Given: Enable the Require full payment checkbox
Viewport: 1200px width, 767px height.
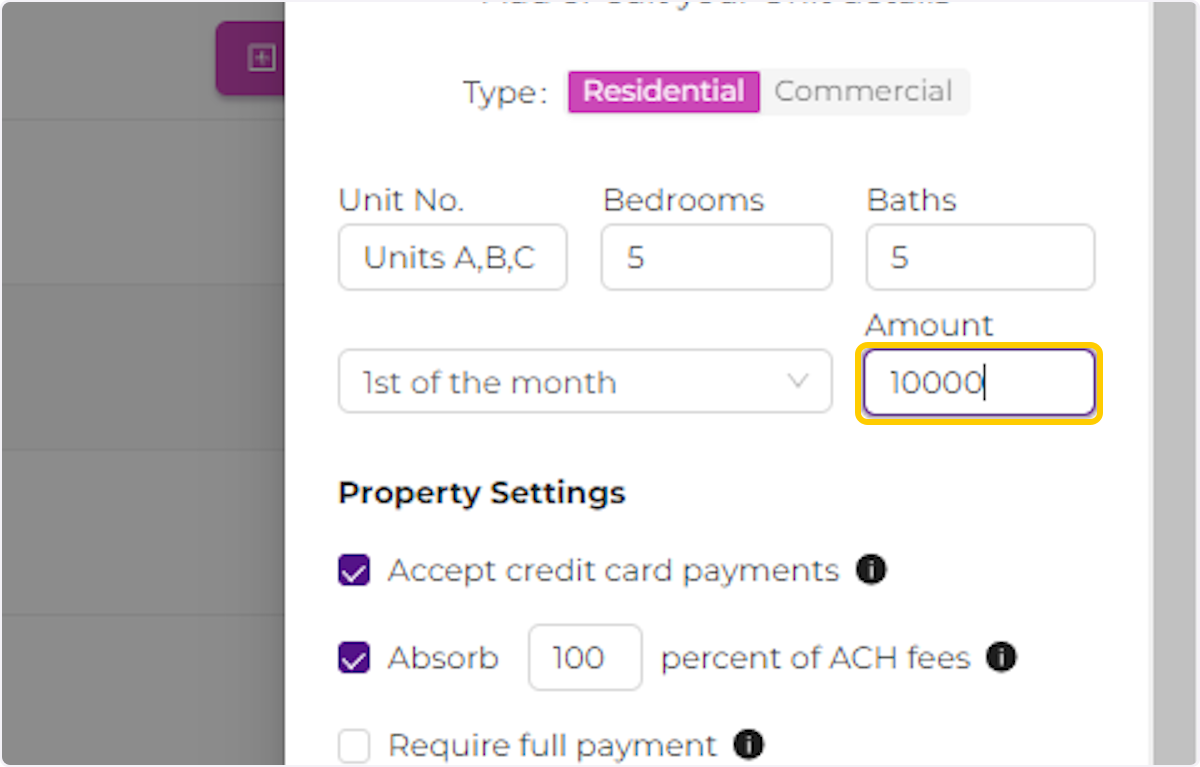Looking at the screenshot, I should coord(354,745).
